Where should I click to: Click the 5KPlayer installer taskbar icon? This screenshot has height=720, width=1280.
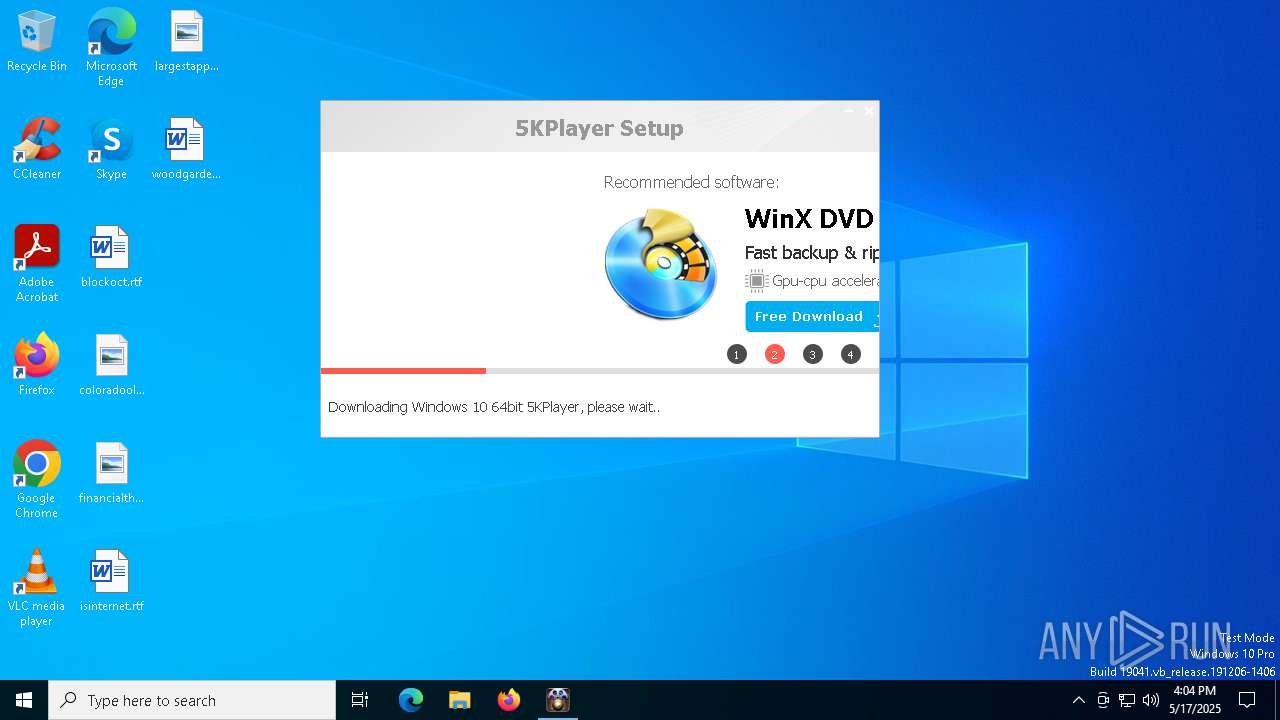click(x=558, y=700)
